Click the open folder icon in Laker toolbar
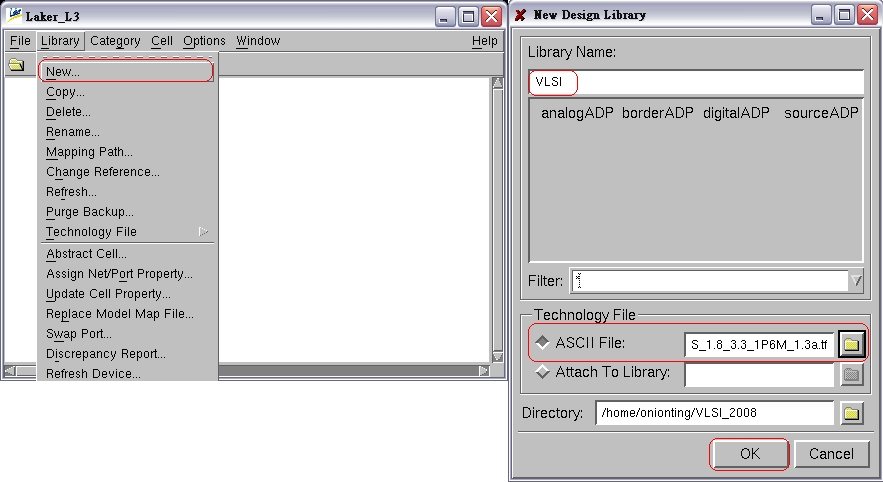The image size is (883, 482). (x=16, y=65)
